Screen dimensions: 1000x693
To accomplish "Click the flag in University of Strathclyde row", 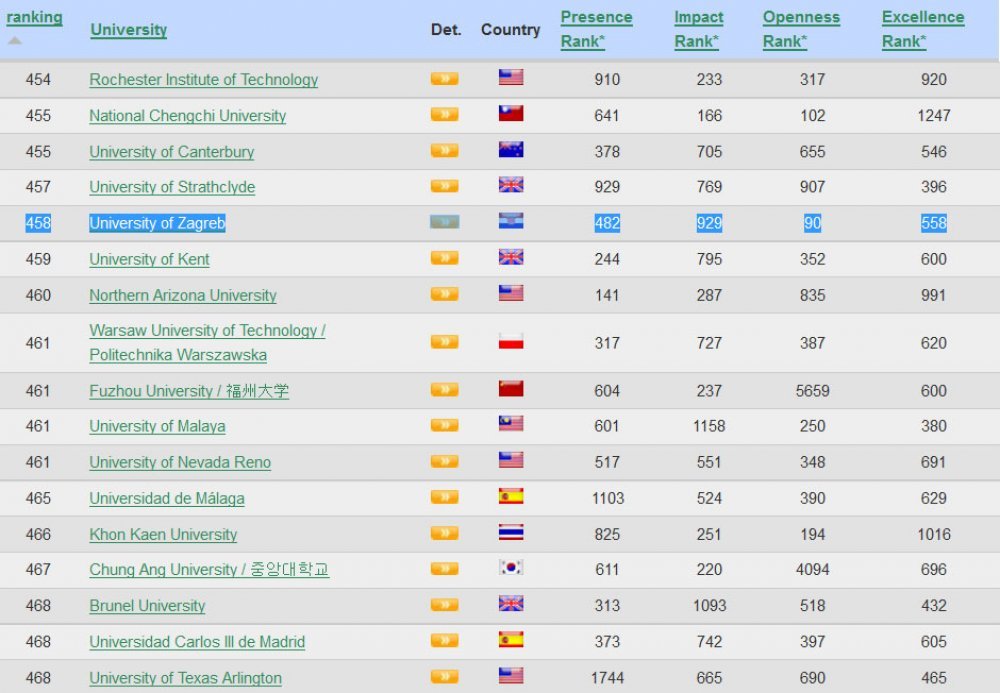I will click(x=511, y=185).
